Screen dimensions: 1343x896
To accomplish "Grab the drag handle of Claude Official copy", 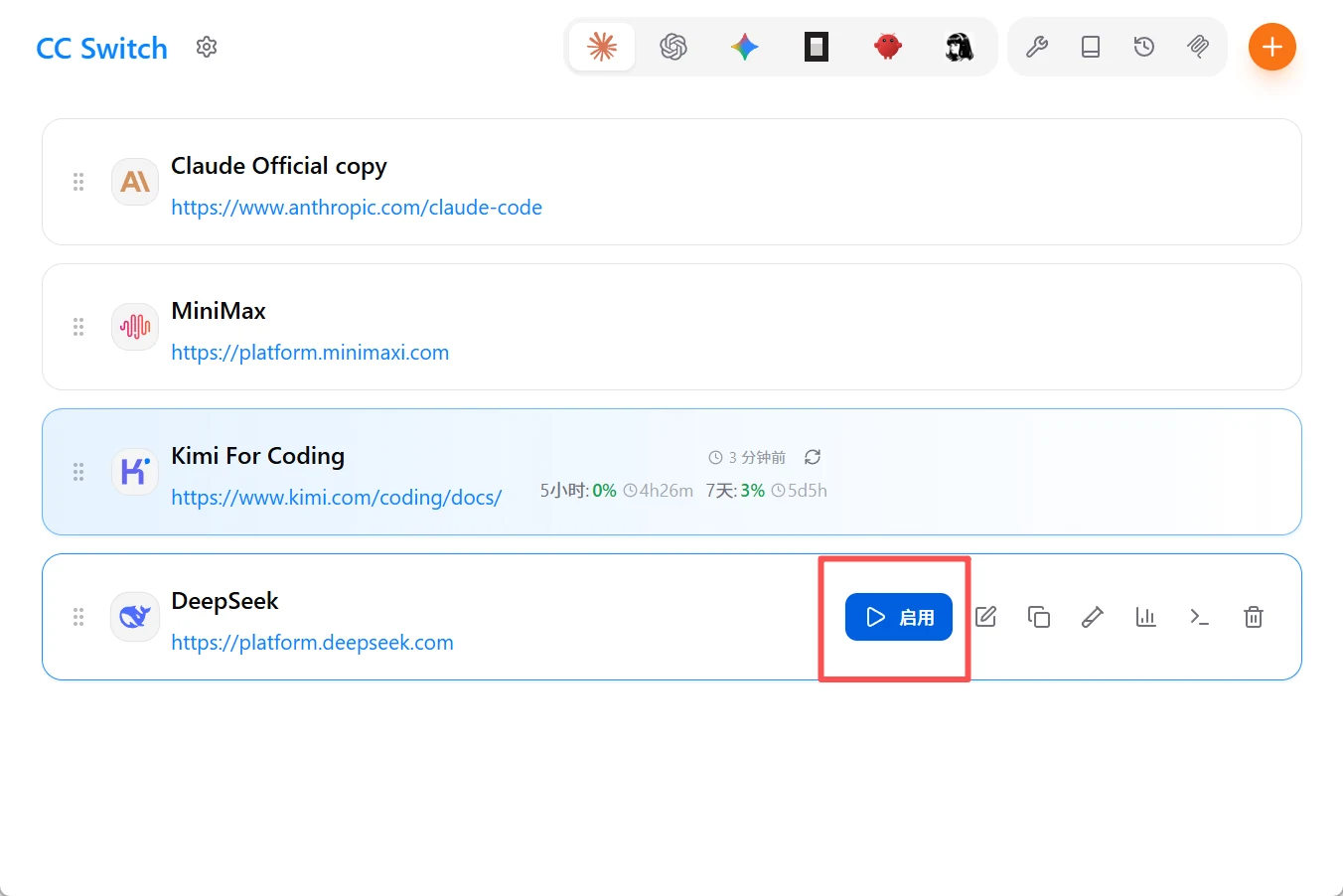I will [x=78, y=182].
